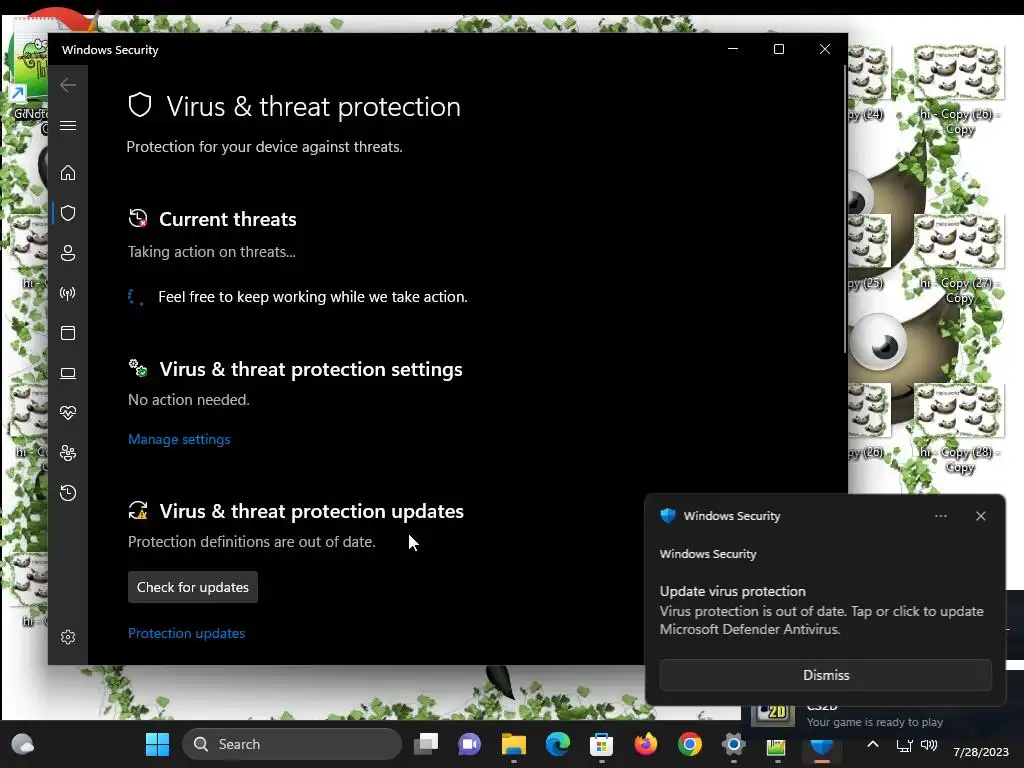Screen dimensions: 1024x768
Task: Dismiss the Windows Security notification
Action: point(825,675)
